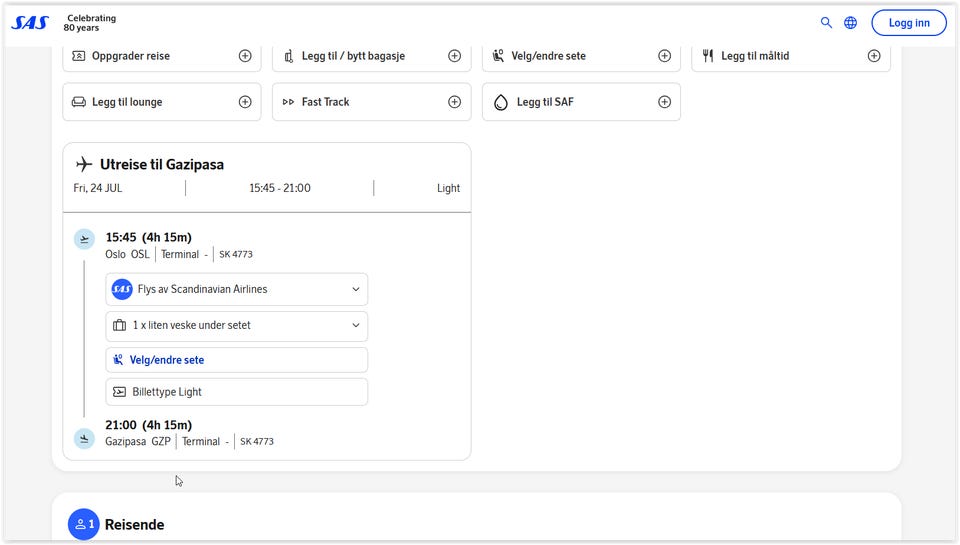Click chevron on liten veske row

click(x=356, y=325)
